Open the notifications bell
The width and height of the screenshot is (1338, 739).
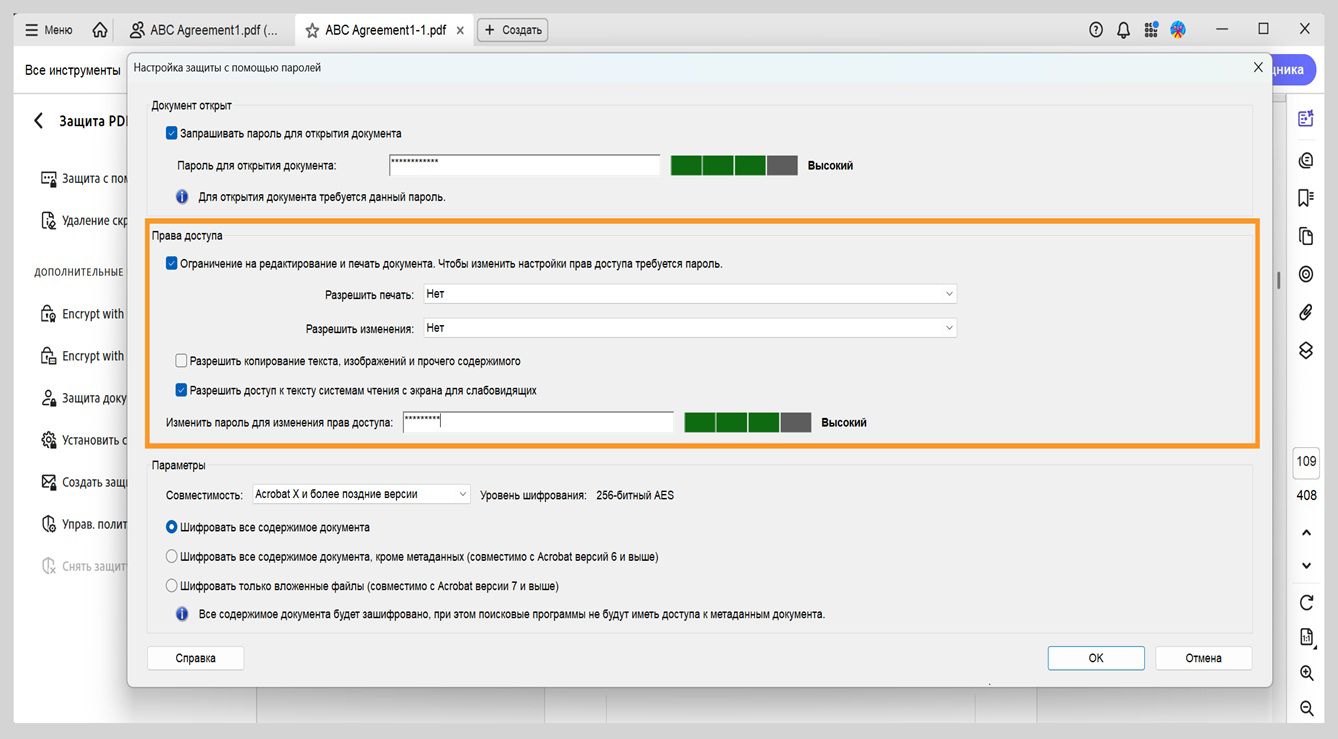tap(1124, 30)
